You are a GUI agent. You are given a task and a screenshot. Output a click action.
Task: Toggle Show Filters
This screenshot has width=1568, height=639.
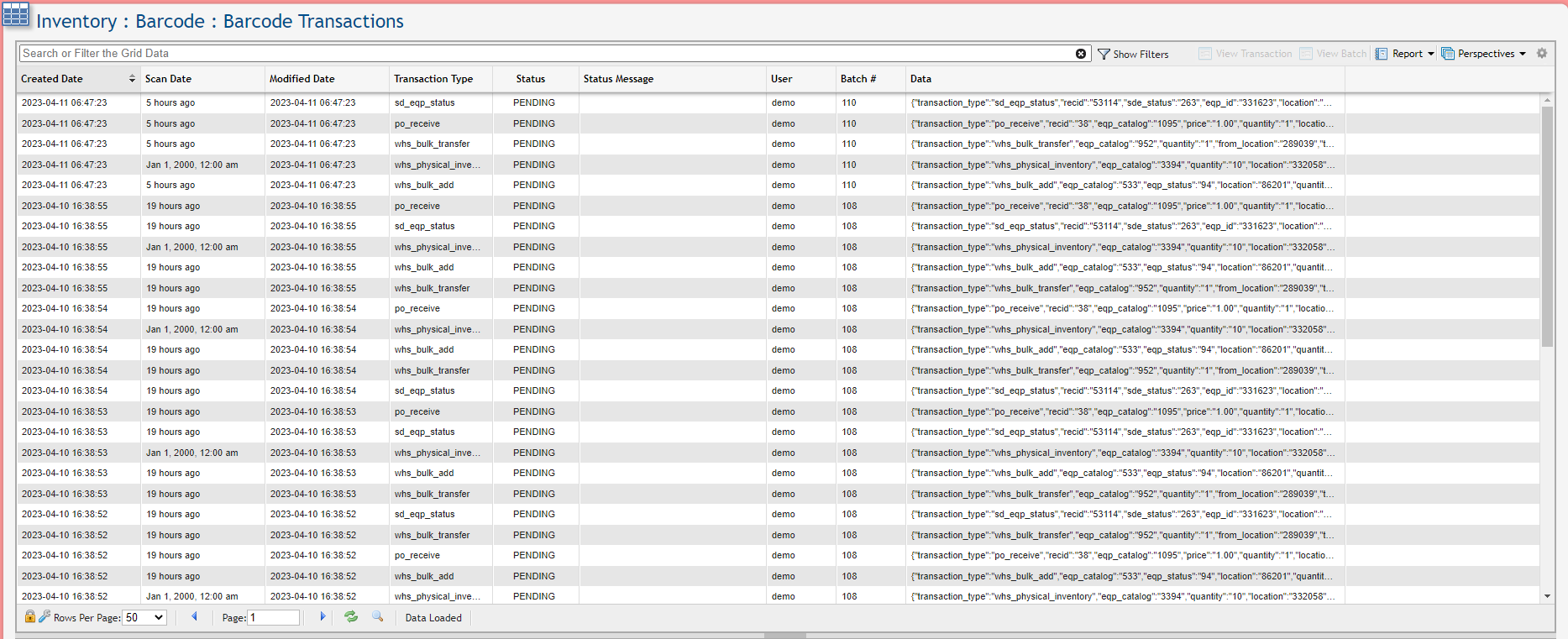tap(1133, 54)
